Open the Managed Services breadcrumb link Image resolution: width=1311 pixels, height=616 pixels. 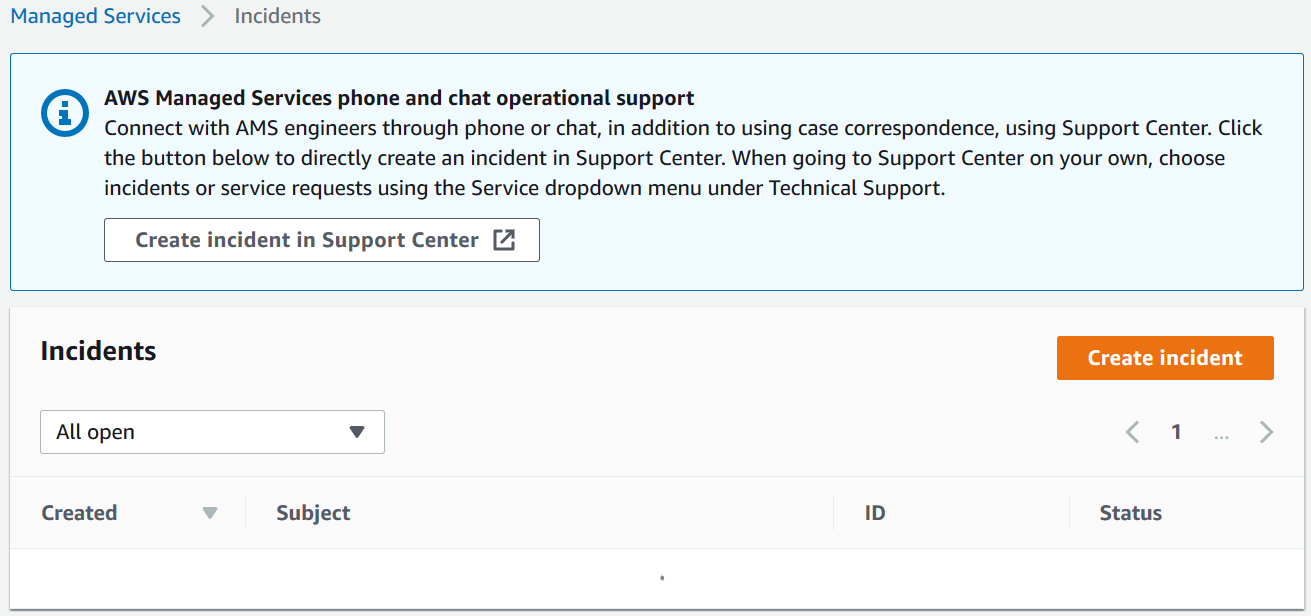[x=95, y=16]
